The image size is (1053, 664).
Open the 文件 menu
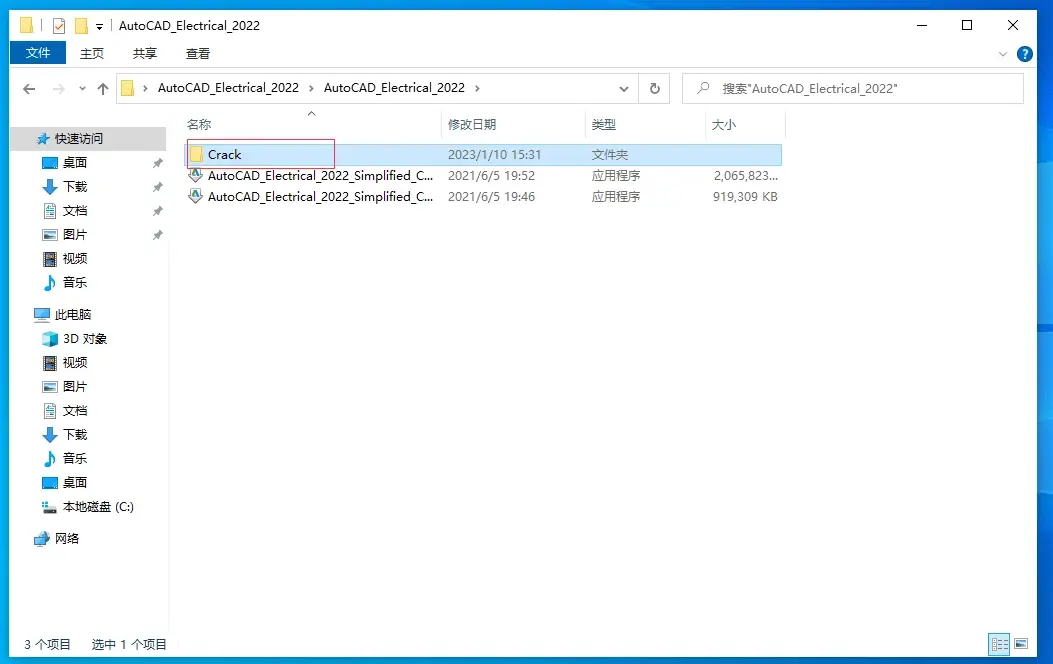click(38, 53)
